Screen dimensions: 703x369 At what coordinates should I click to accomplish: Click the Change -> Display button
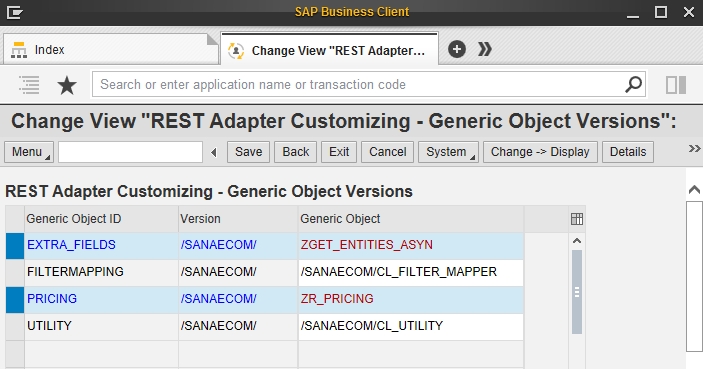[x=540, y=152]
